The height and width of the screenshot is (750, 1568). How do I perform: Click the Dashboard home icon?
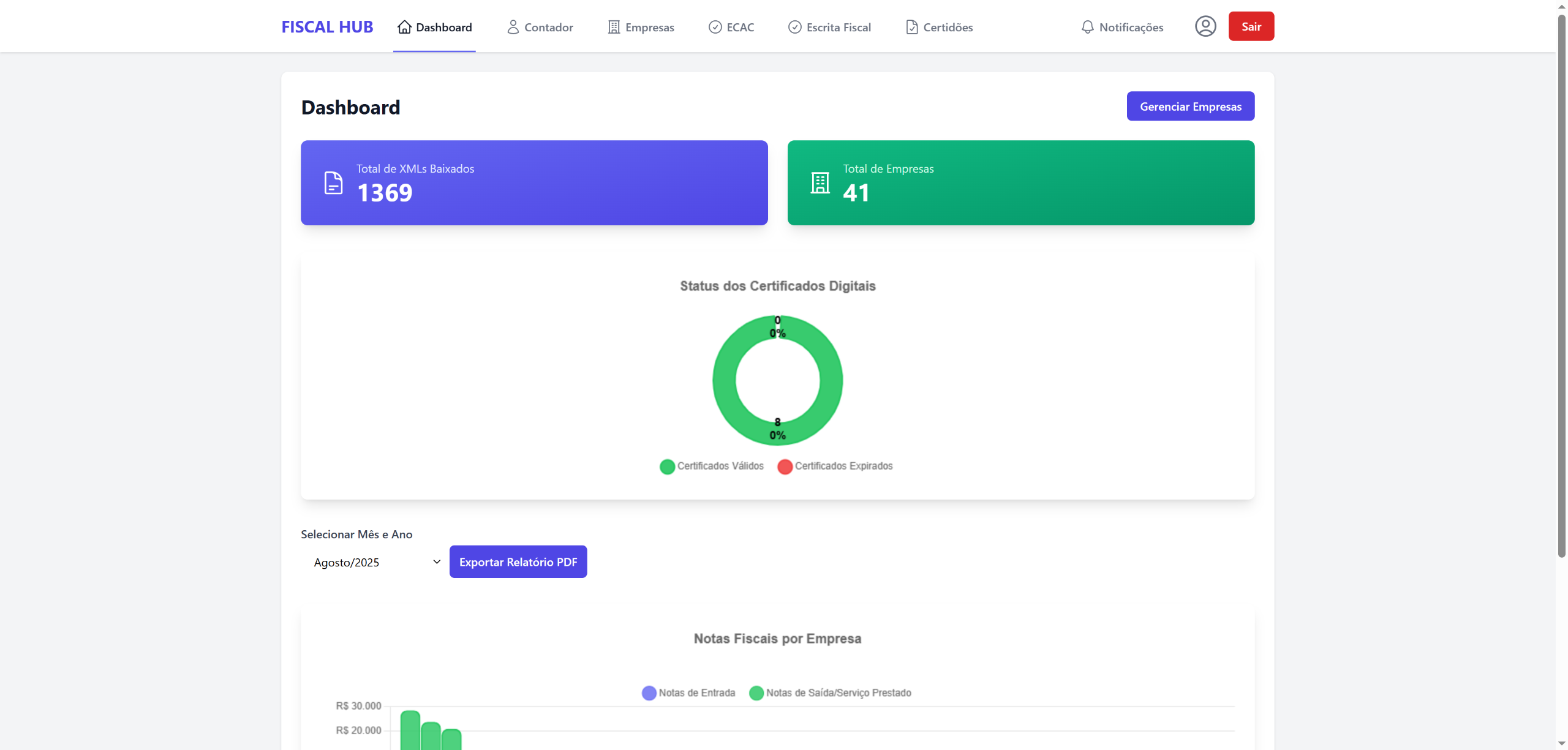tap(404, 27)
